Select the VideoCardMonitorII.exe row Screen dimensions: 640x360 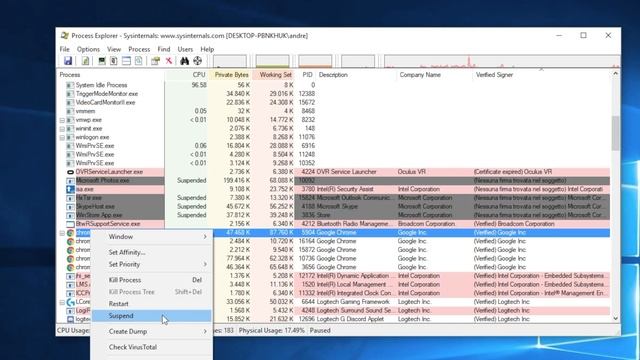pos(334,102)
